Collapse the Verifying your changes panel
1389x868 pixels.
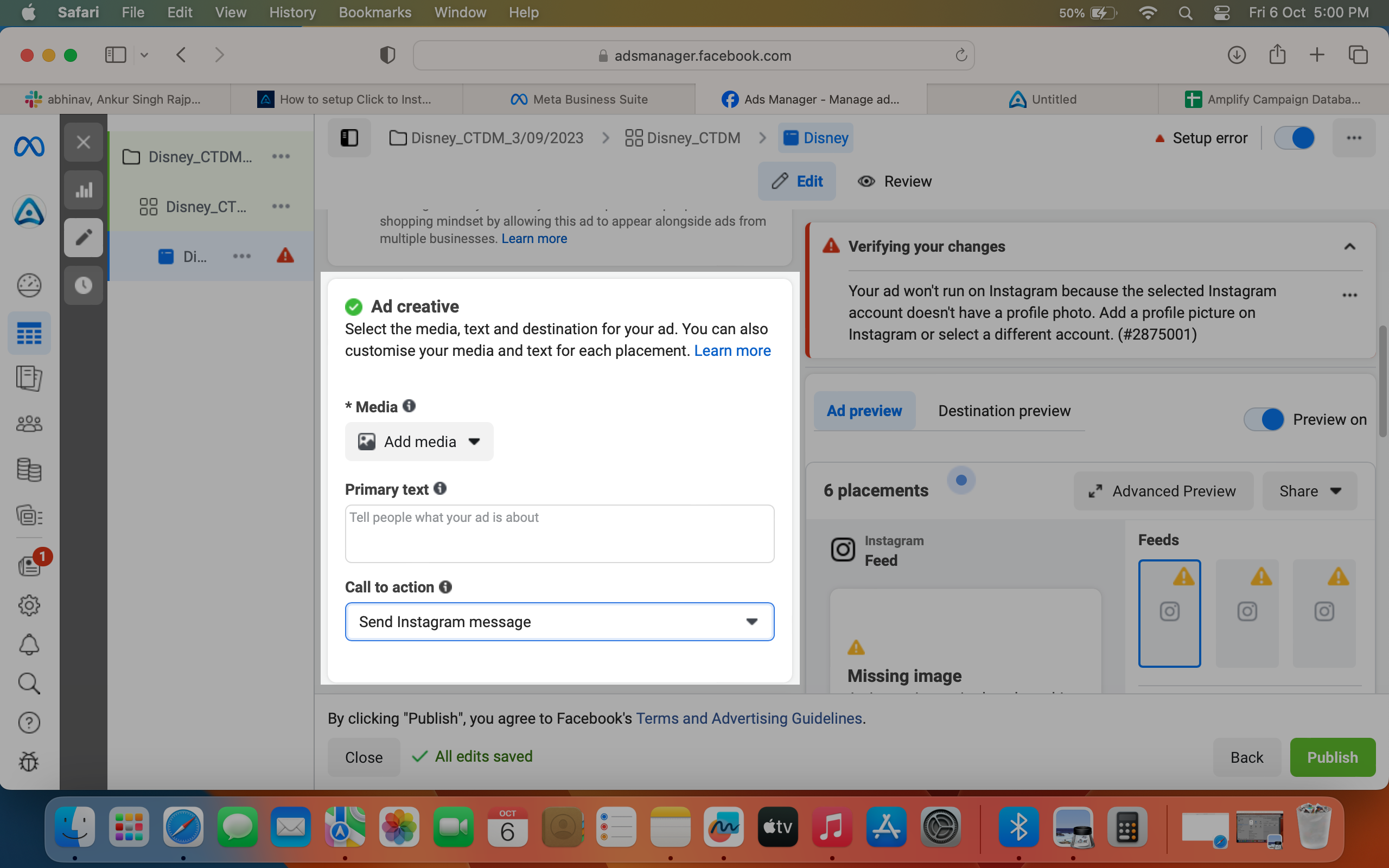(x=1349, y=247)
